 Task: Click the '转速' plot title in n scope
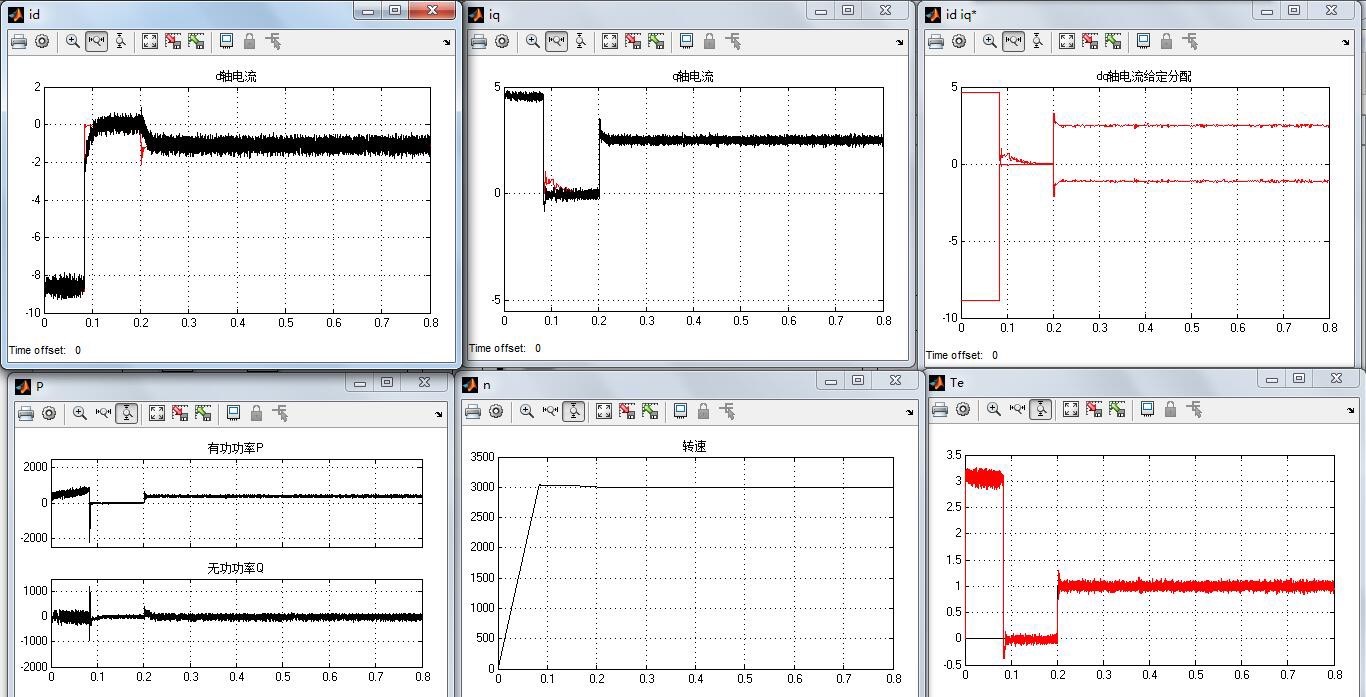point(694,446)
